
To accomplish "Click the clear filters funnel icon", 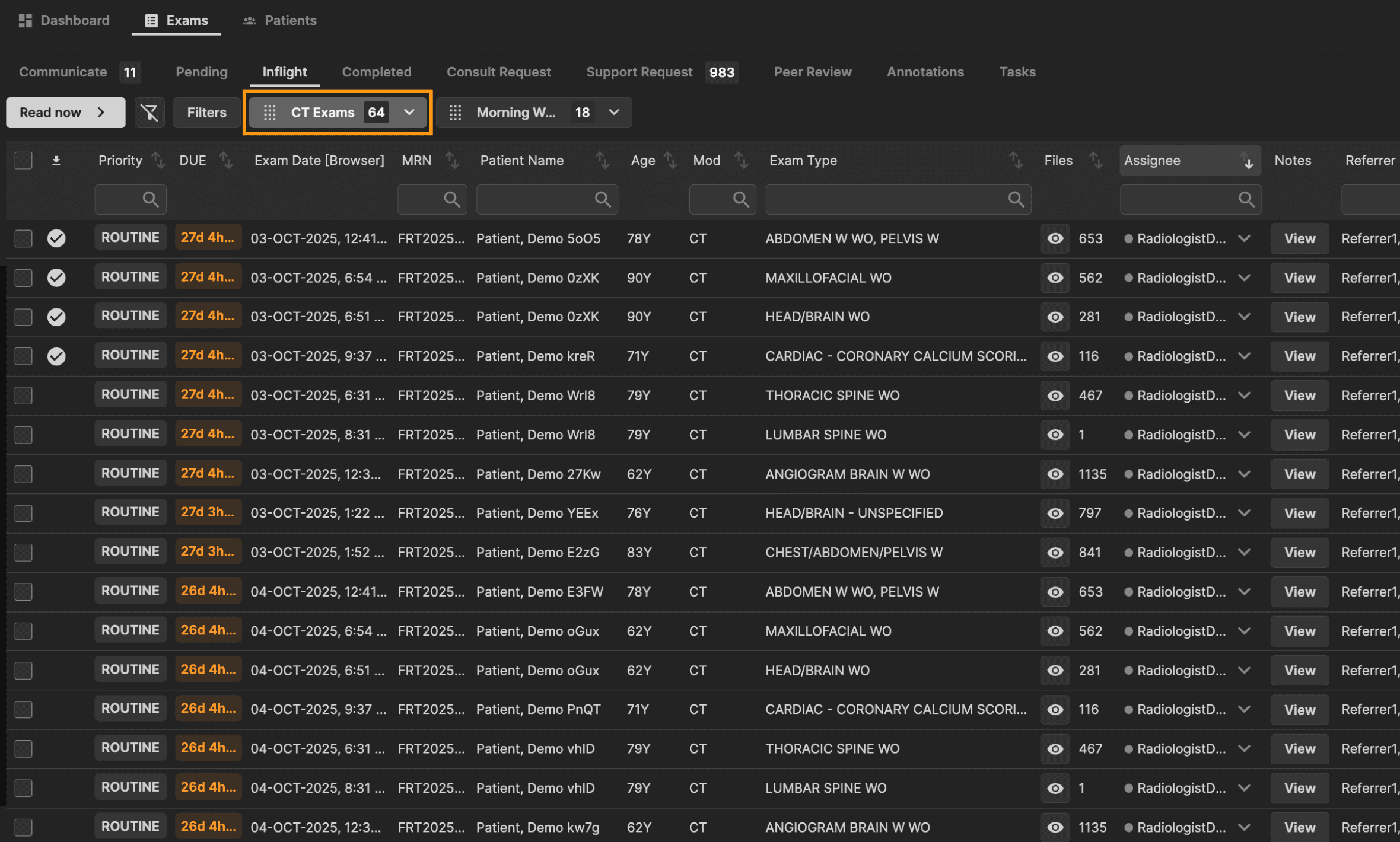I will 149,112.
